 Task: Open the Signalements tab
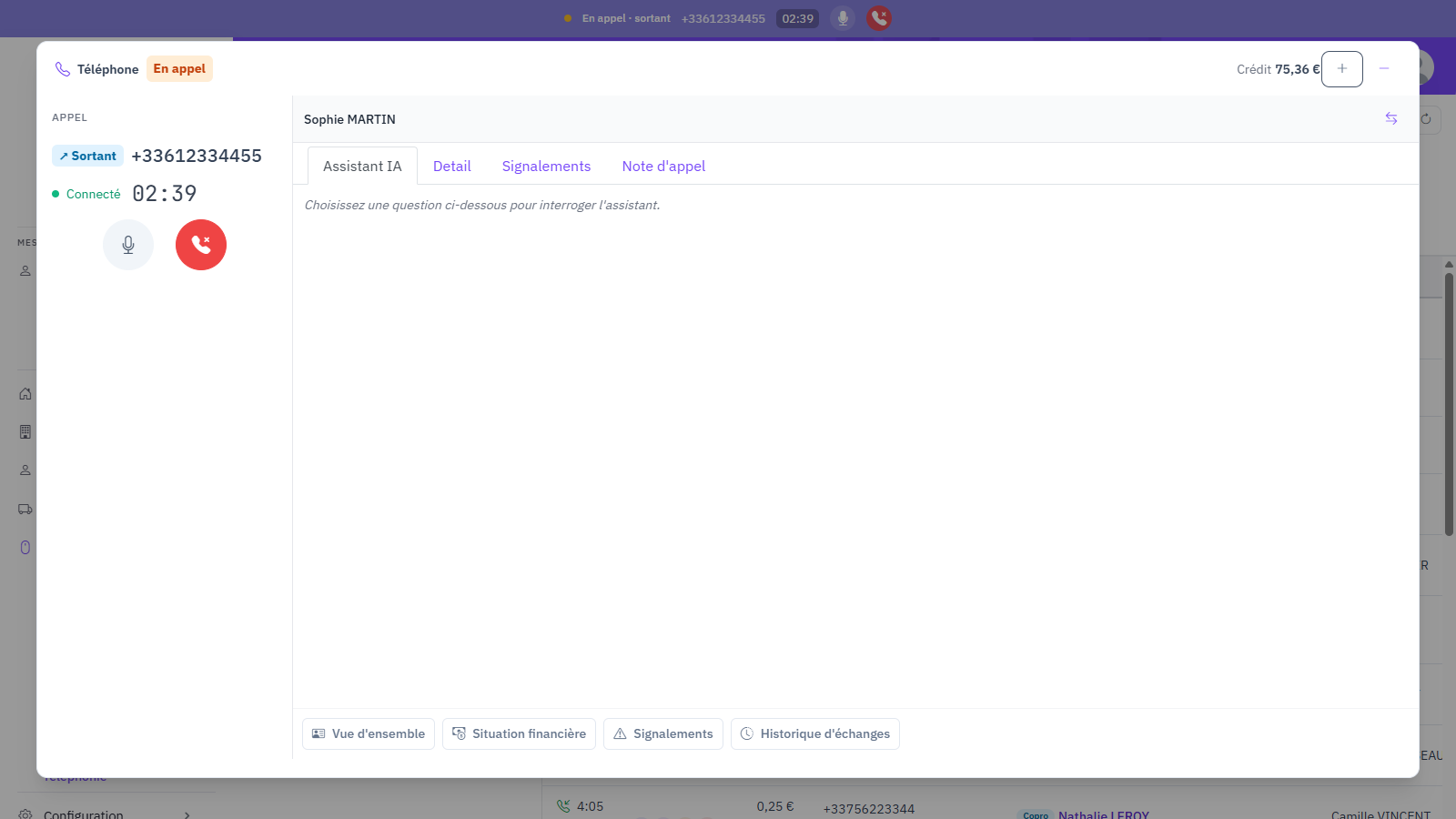tap(546, 166)
